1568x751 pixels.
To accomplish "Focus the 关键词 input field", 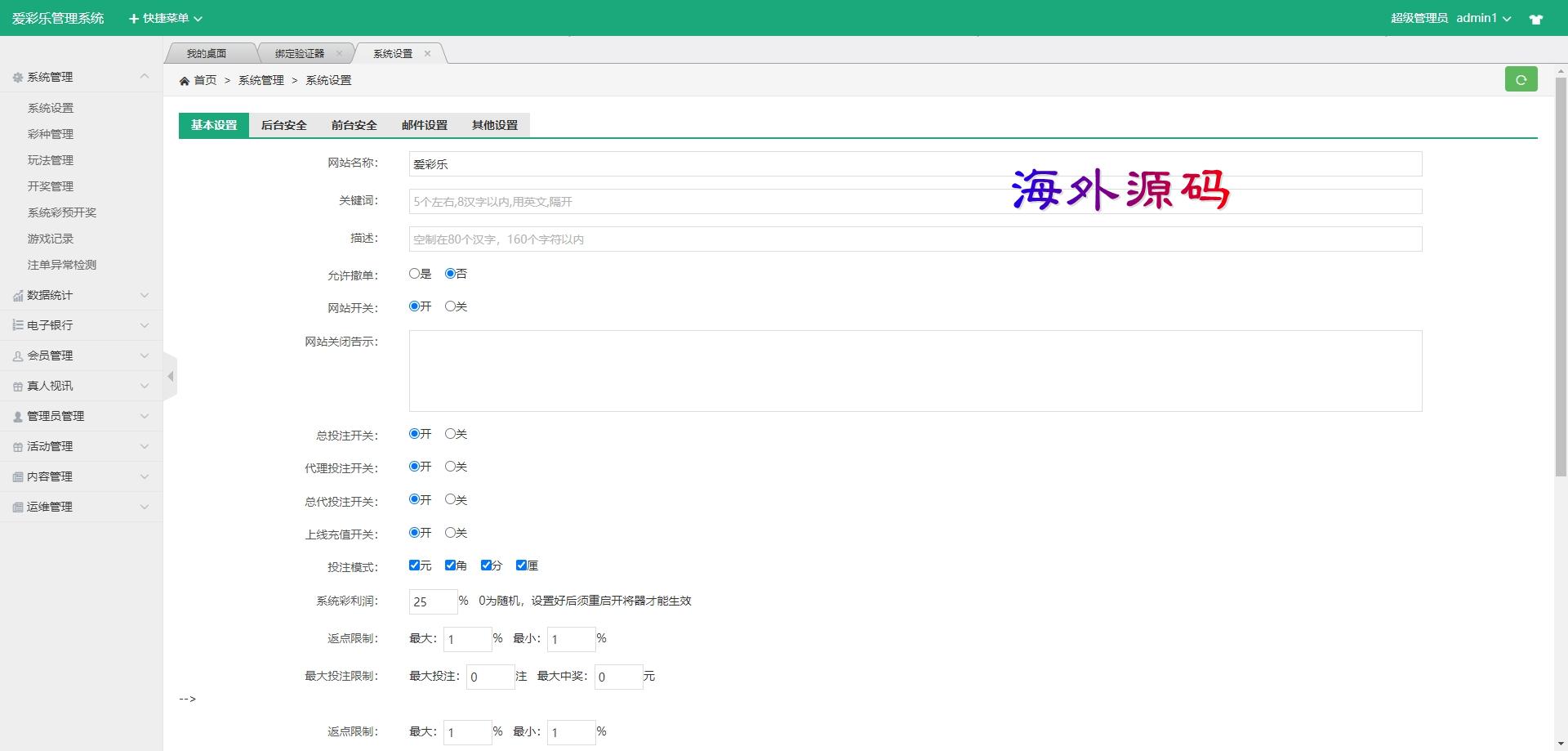I will tap(915, 201).
